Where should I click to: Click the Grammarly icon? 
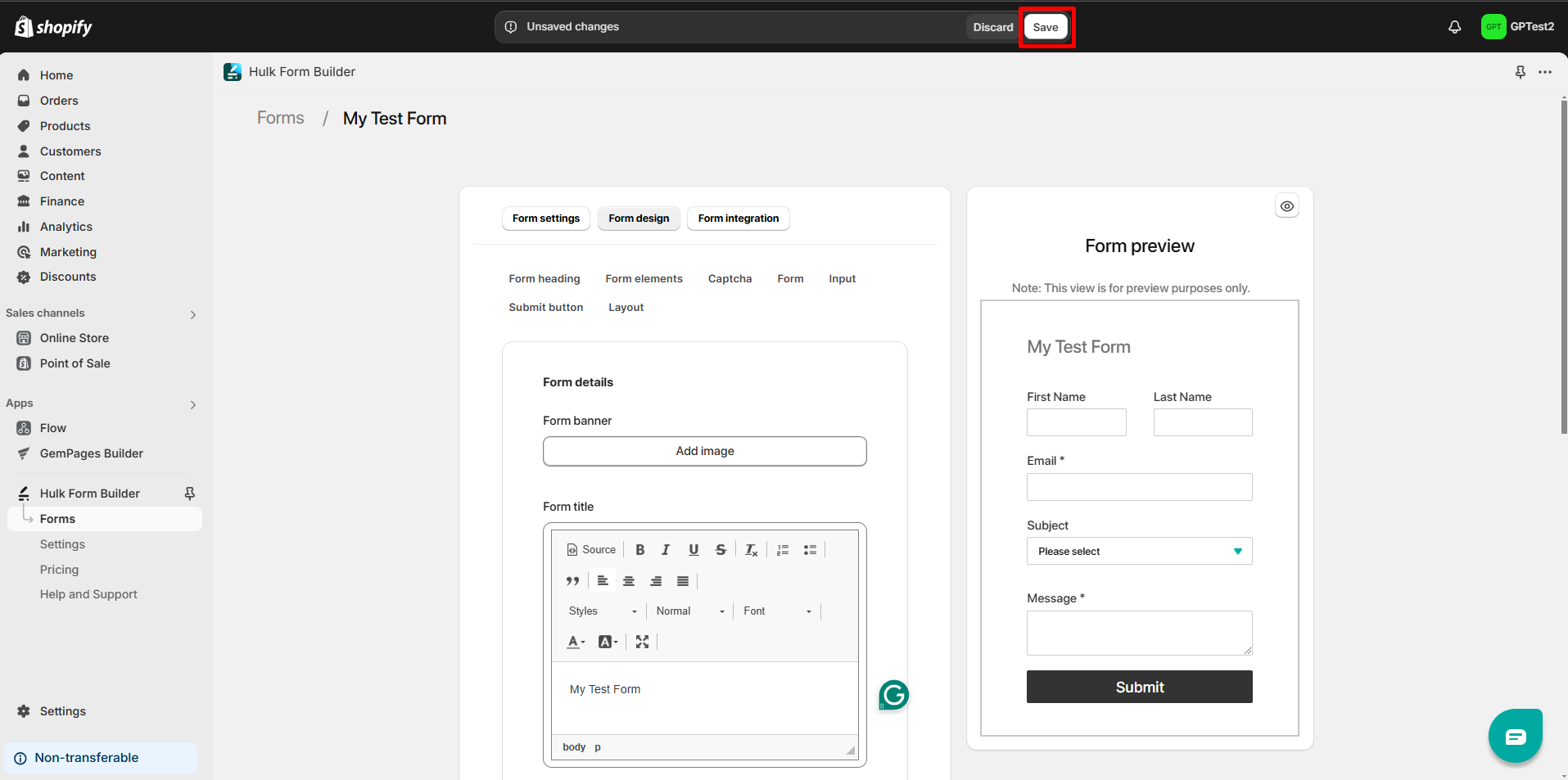pos(893,695)
